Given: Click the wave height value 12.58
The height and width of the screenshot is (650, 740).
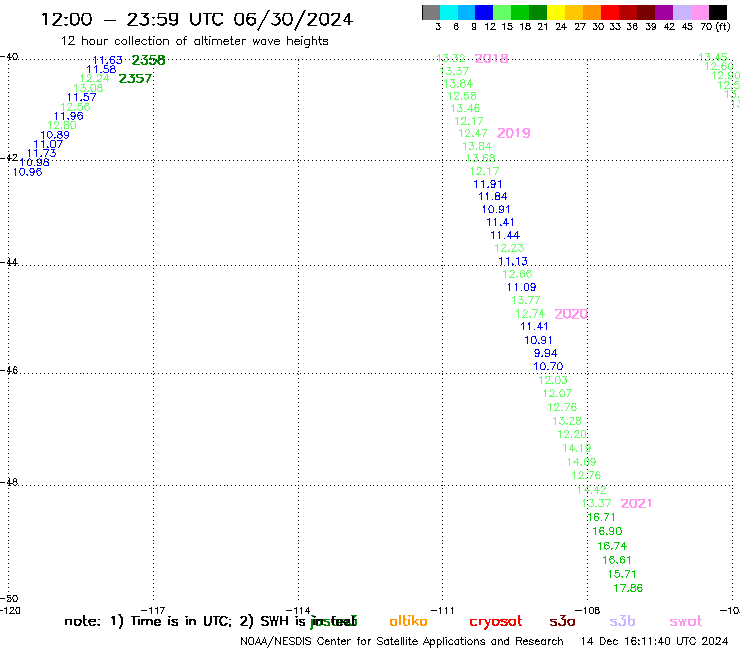Looking at the screenshot, I should [462, 96].
